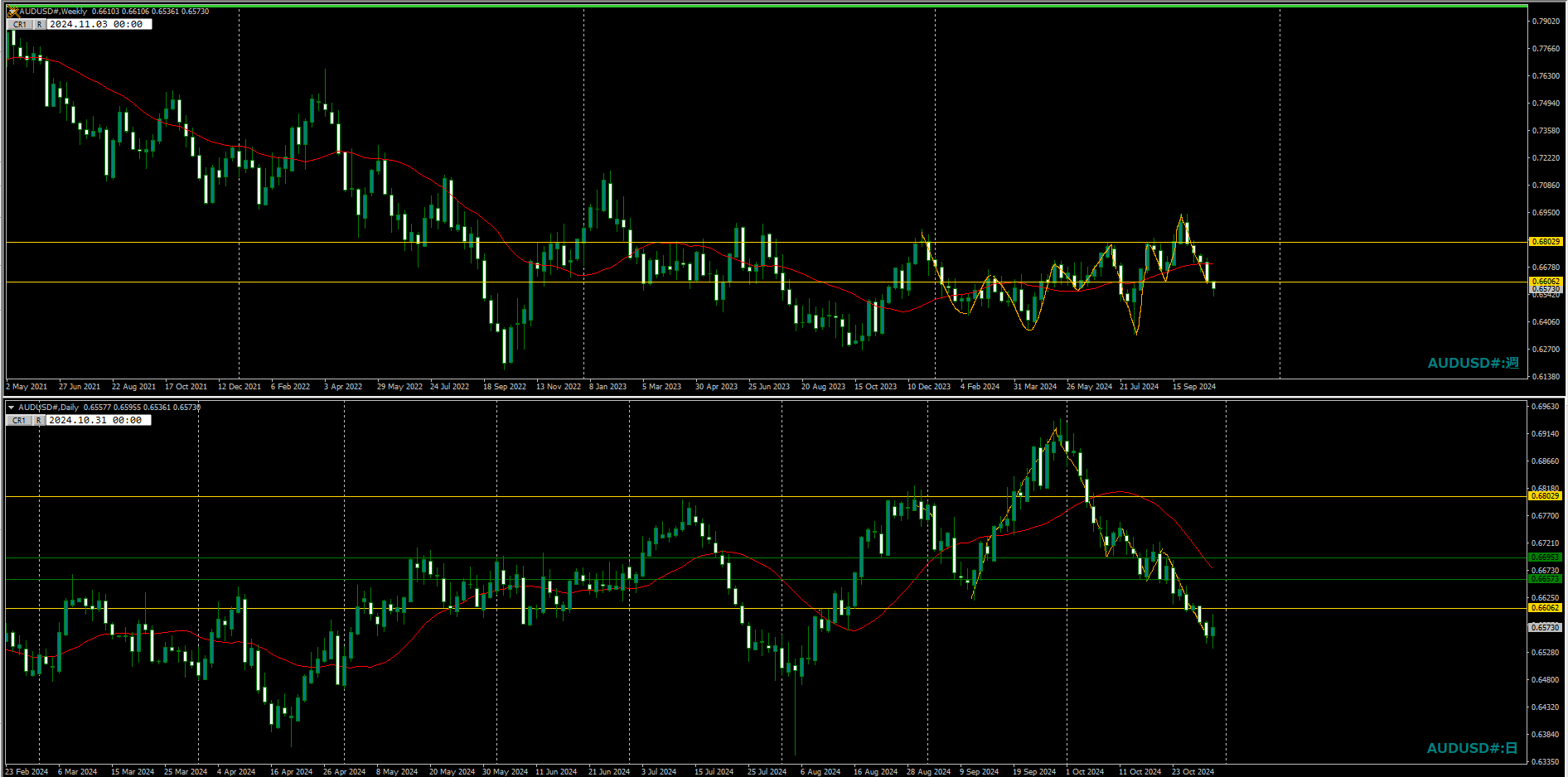The width and height of the screenshot is (1568, 777).
Task: Click the 6 Aug 2024 date on daily axis
Action: pos(820,772)
